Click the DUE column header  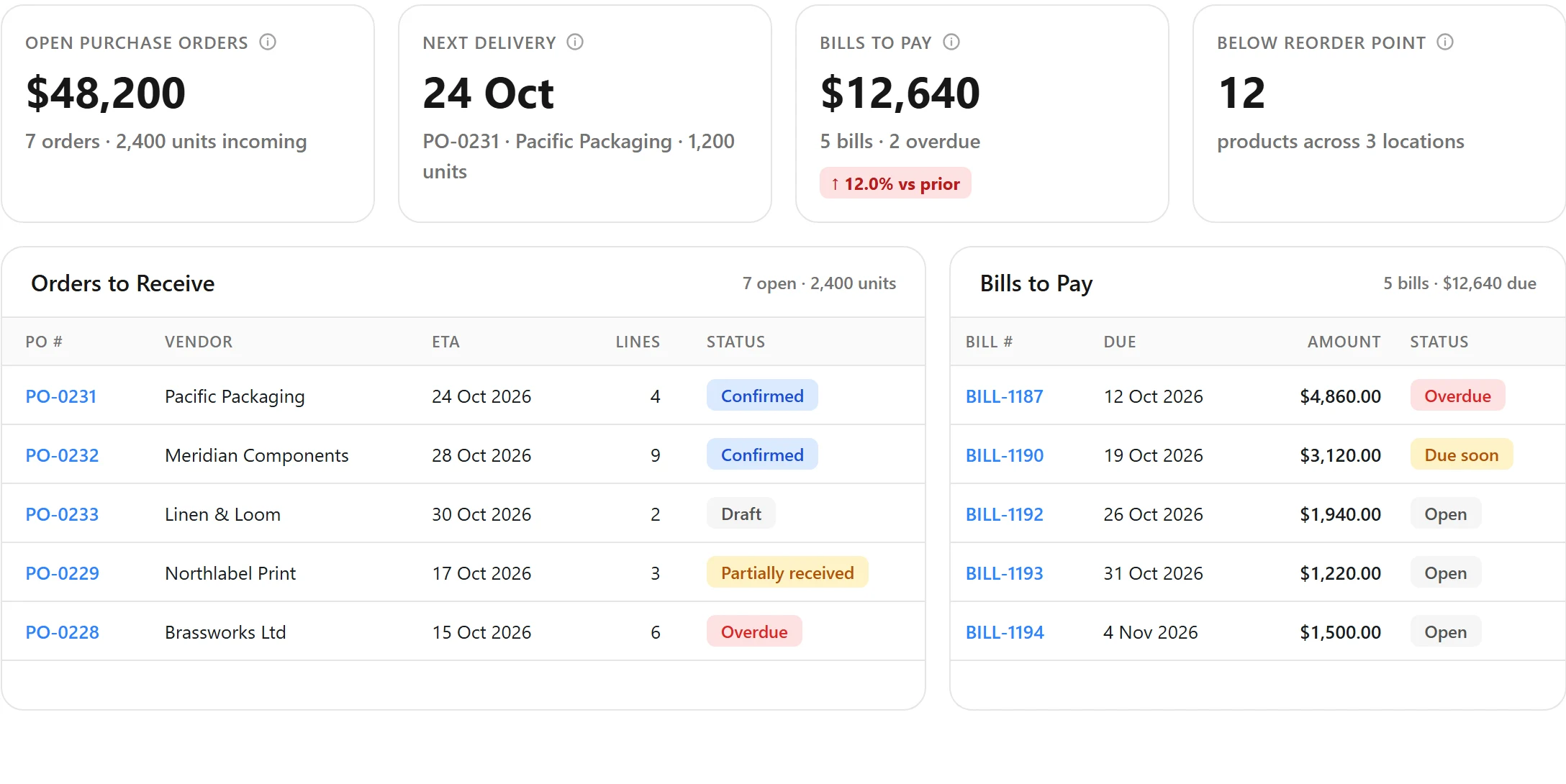(x=1120, y=342)
